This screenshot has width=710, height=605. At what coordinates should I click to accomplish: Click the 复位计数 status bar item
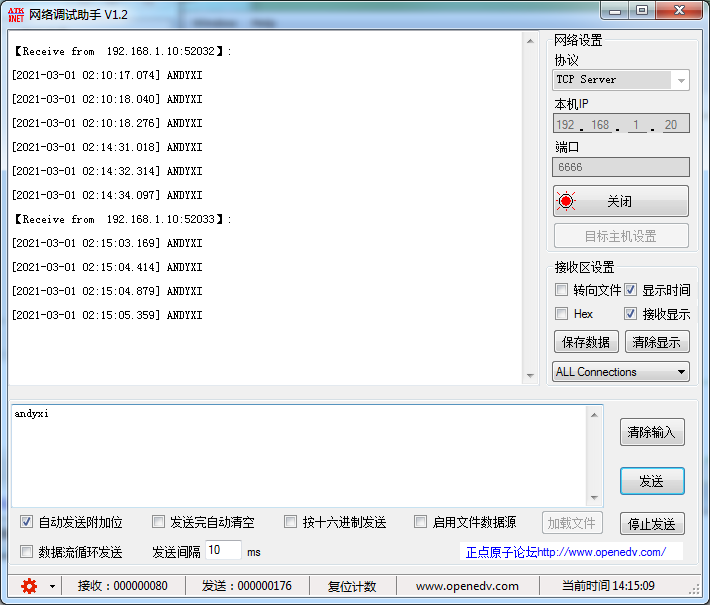point(352,586)
